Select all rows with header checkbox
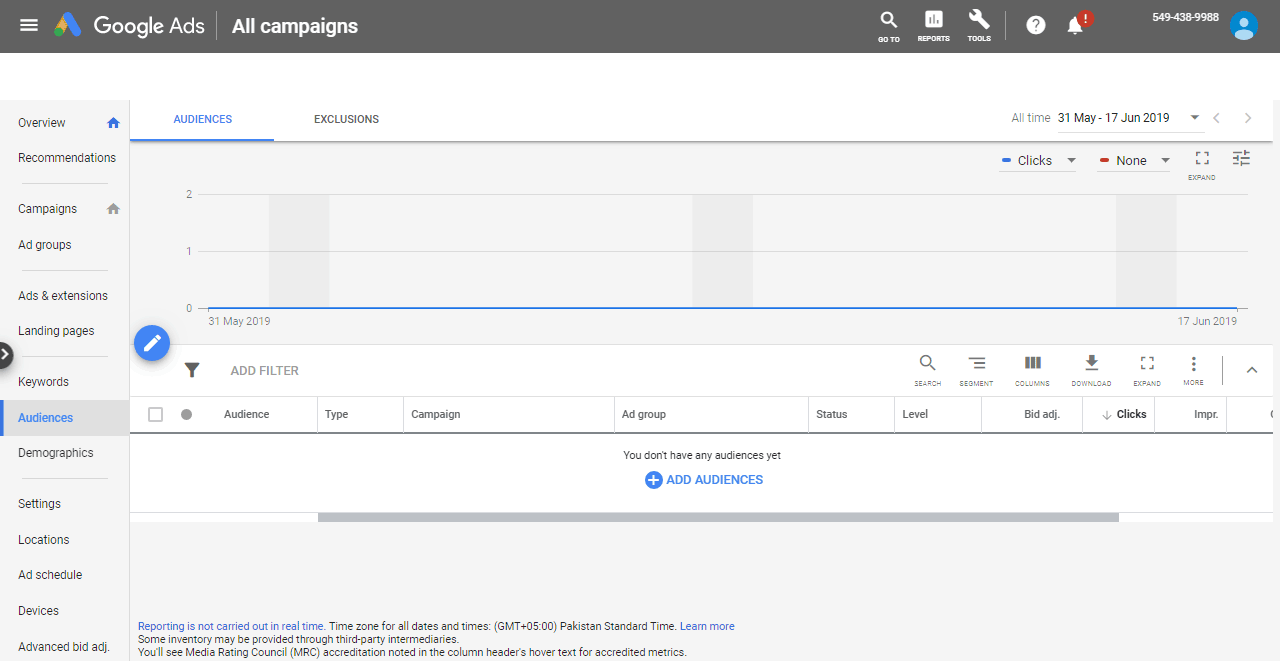Viewport: 1280px width, 661px height. pyautogui.click(x=155, y=414)
